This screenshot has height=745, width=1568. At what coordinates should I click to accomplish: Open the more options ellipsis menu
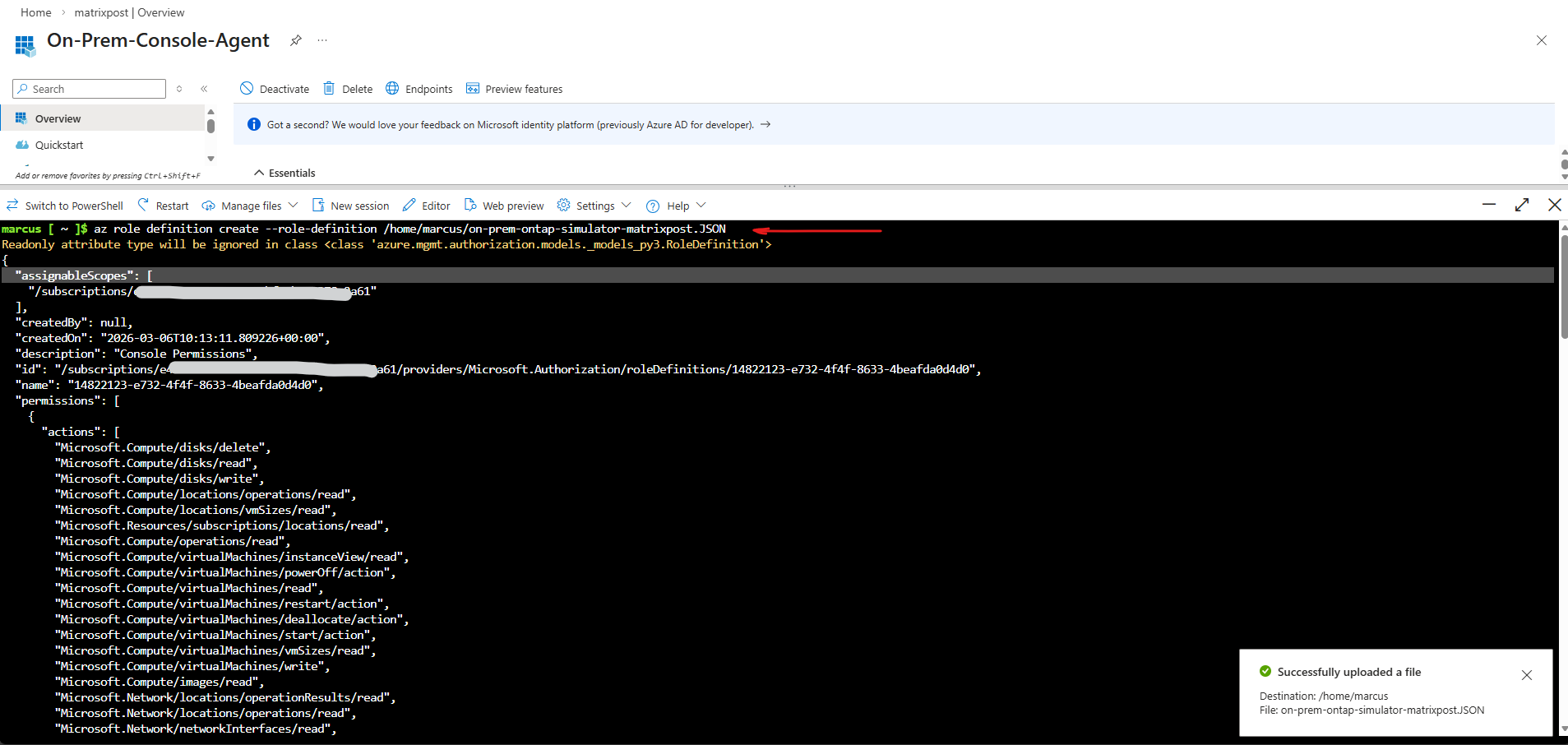322,40
